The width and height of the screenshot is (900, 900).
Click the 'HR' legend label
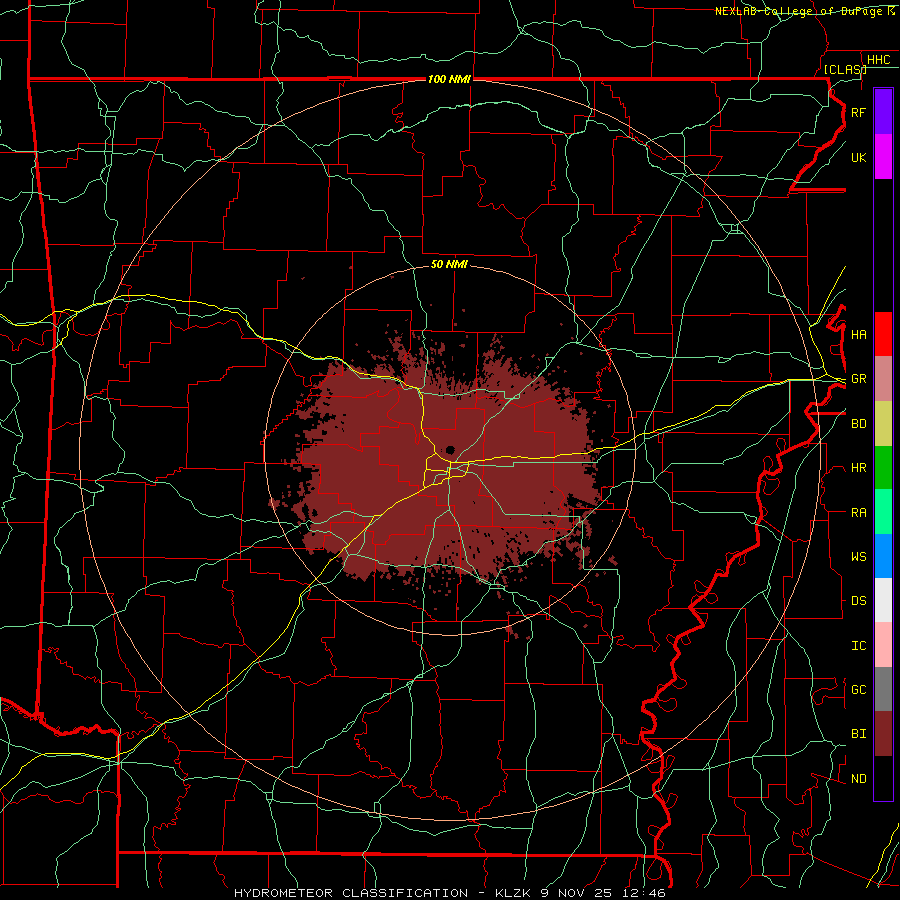(x=858, y=468)
